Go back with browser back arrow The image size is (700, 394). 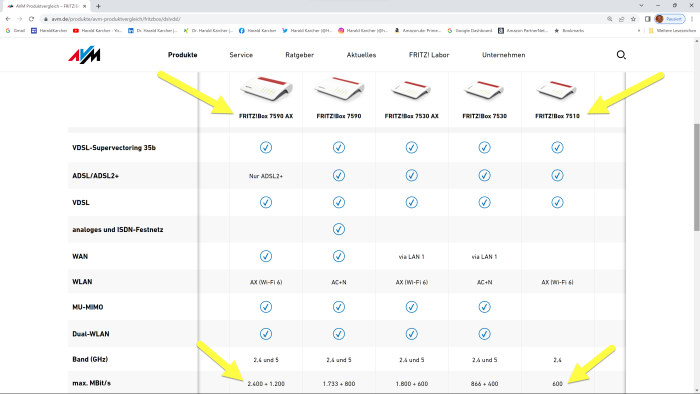click(x=8, y=19)
